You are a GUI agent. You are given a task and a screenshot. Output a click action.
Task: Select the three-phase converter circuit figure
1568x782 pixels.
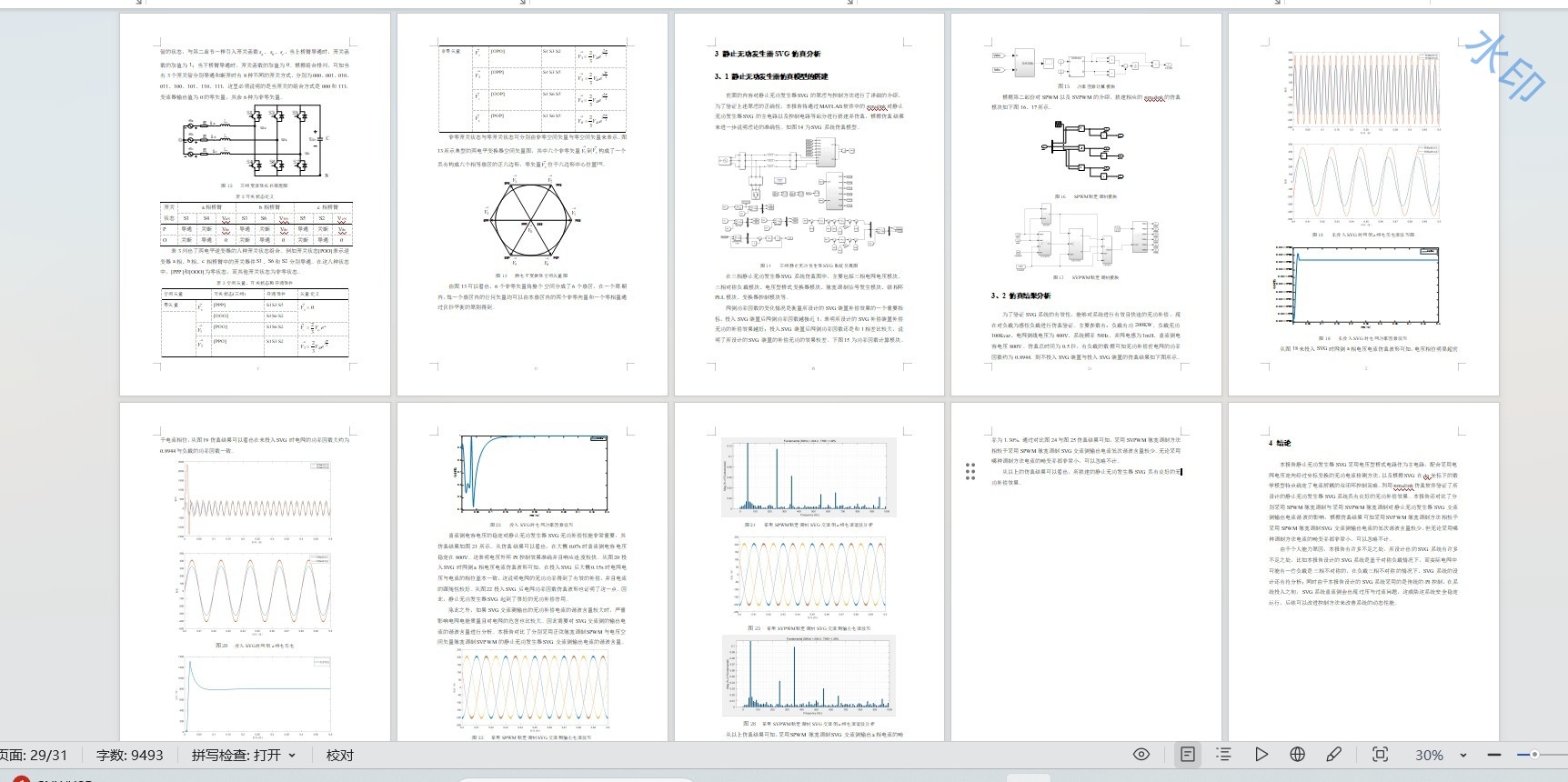tap(255, 142)
